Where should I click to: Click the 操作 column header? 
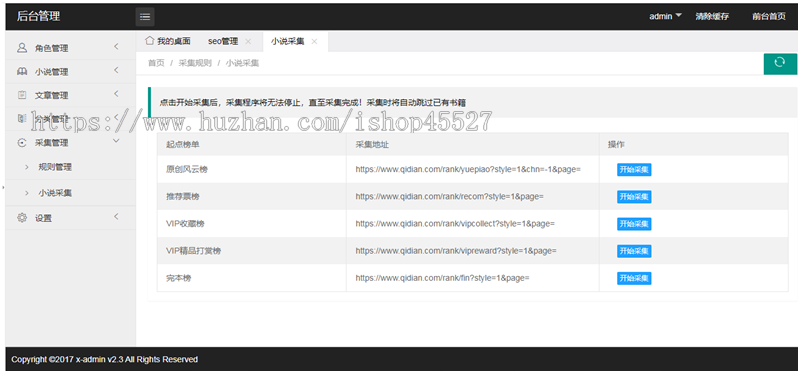pos(694,144)
